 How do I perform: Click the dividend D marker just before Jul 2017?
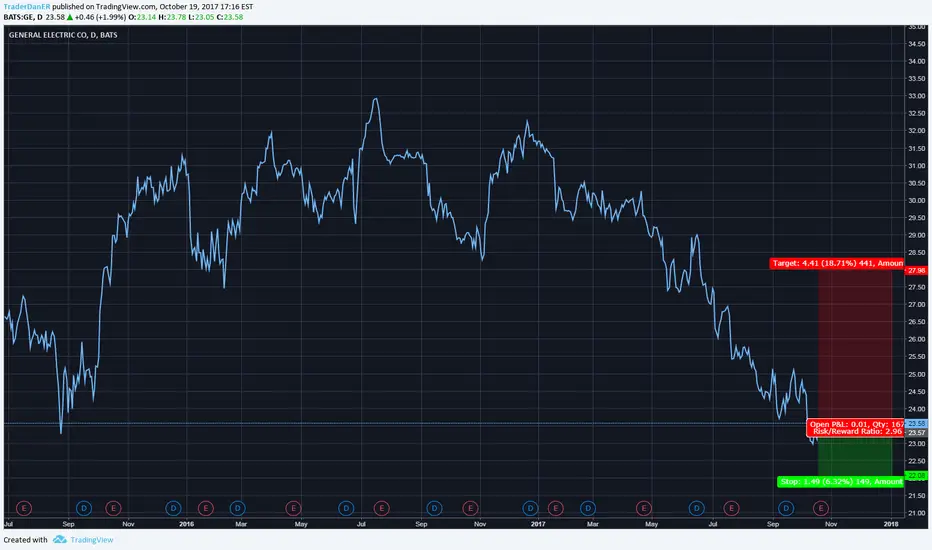[696, 508]
